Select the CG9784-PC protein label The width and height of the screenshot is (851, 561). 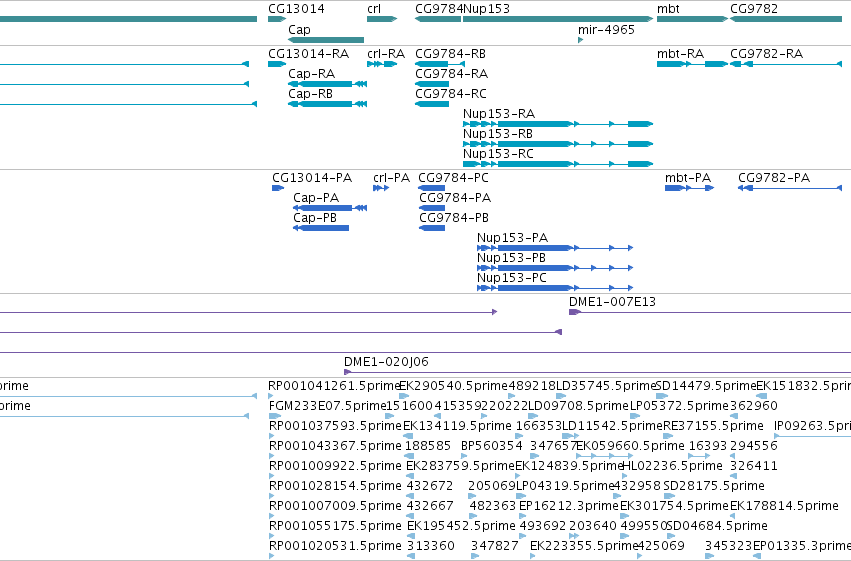coord(453,178)
